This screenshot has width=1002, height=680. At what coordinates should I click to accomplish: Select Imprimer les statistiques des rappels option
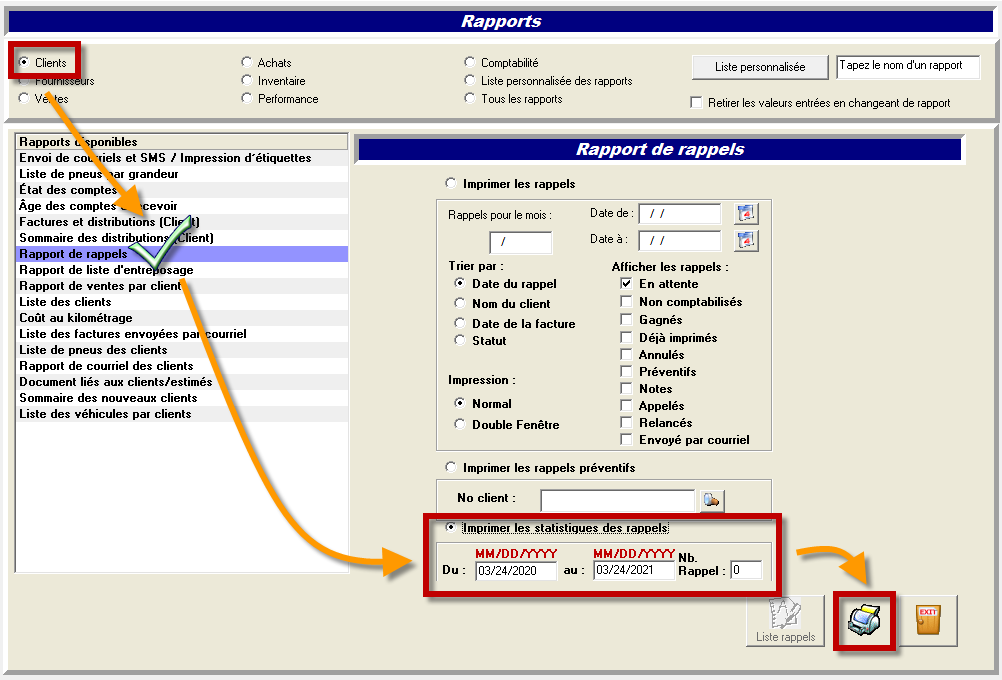[x=451, y=527]
